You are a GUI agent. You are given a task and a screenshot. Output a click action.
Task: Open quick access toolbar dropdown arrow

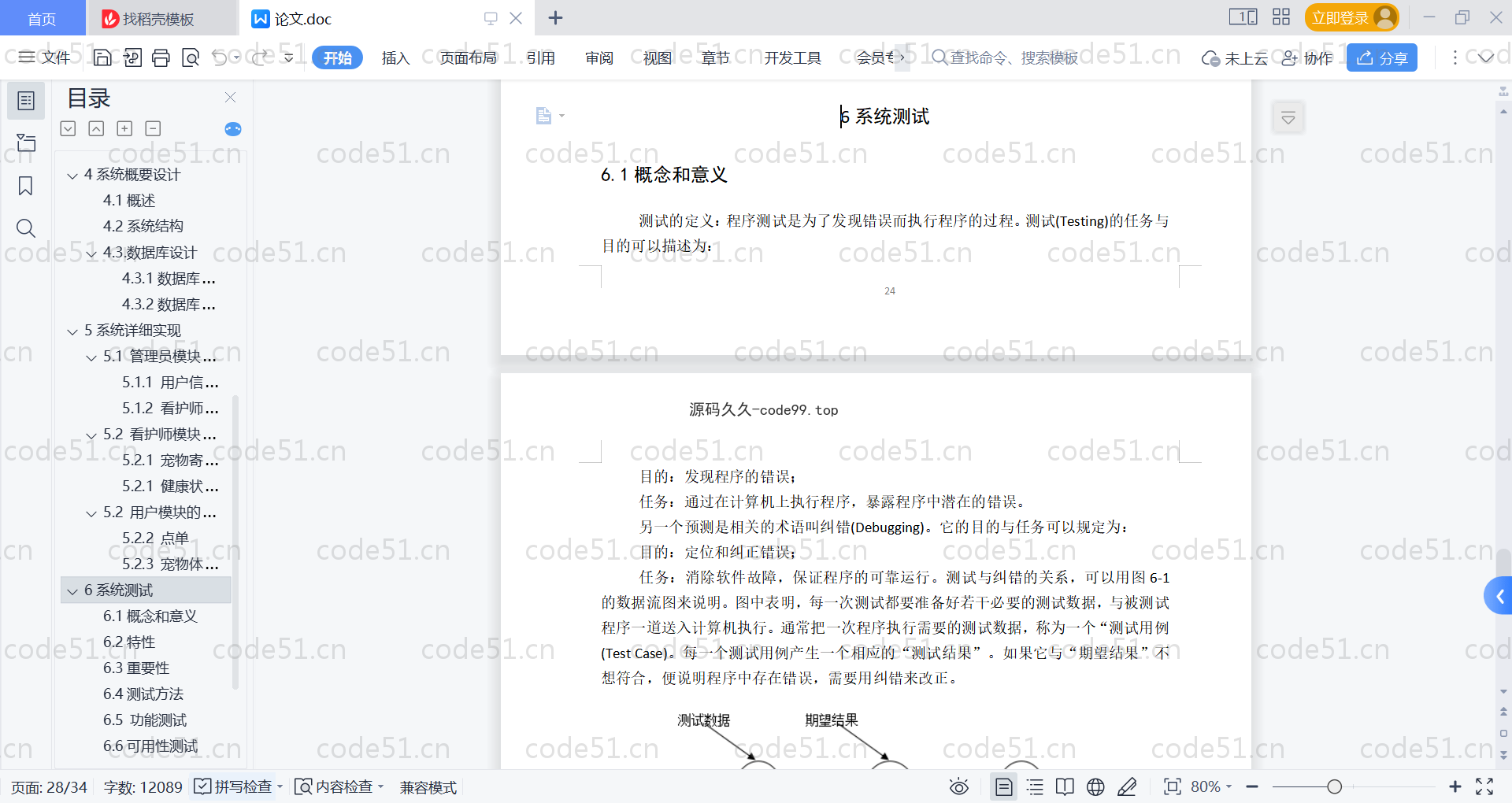289,57
